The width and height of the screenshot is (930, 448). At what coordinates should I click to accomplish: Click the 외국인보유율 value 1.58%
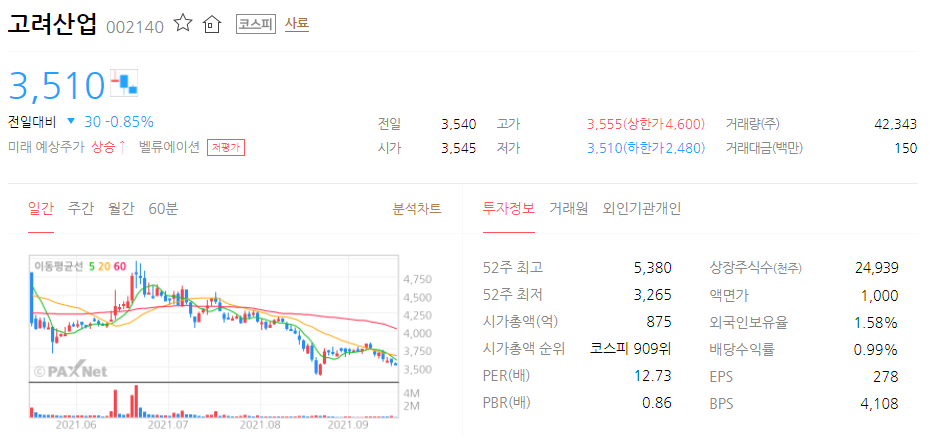coord(878,322)
